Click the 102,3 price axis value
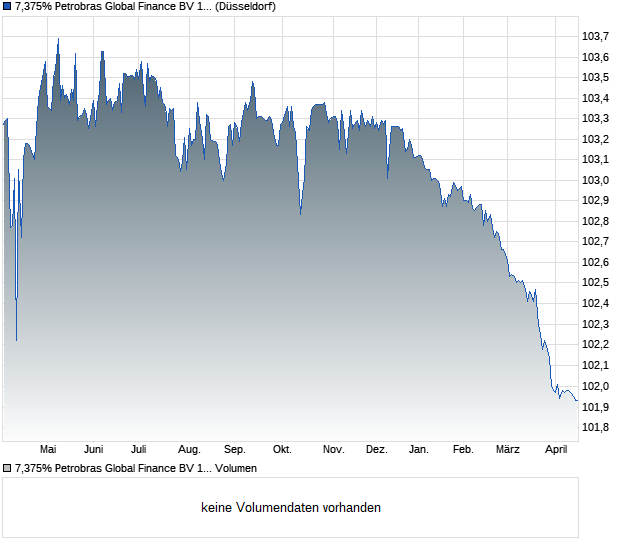Viewport: 620px width, 546px height. [595, 324]
